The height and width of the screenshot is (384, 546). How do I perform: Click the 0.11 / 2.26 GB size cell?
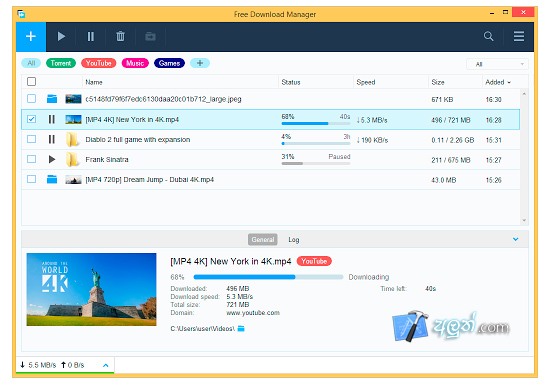tap(453, 140)
